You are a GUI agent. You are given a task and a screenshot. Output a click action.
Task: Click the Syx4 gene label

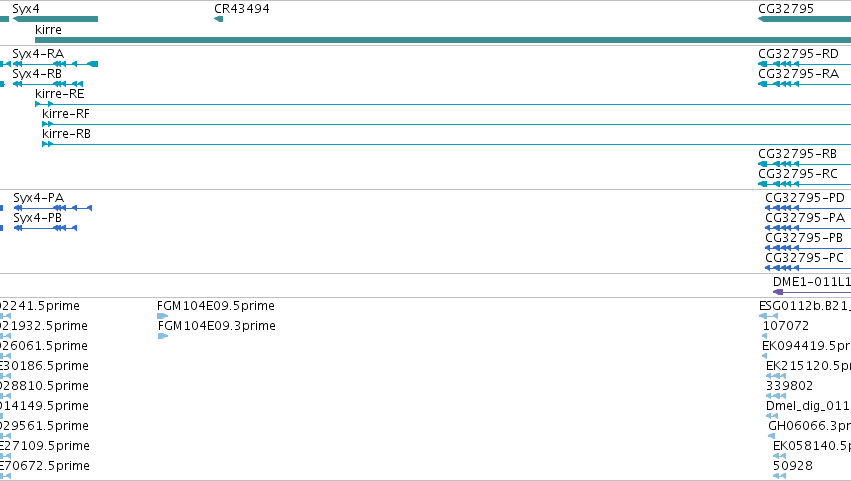26,9
